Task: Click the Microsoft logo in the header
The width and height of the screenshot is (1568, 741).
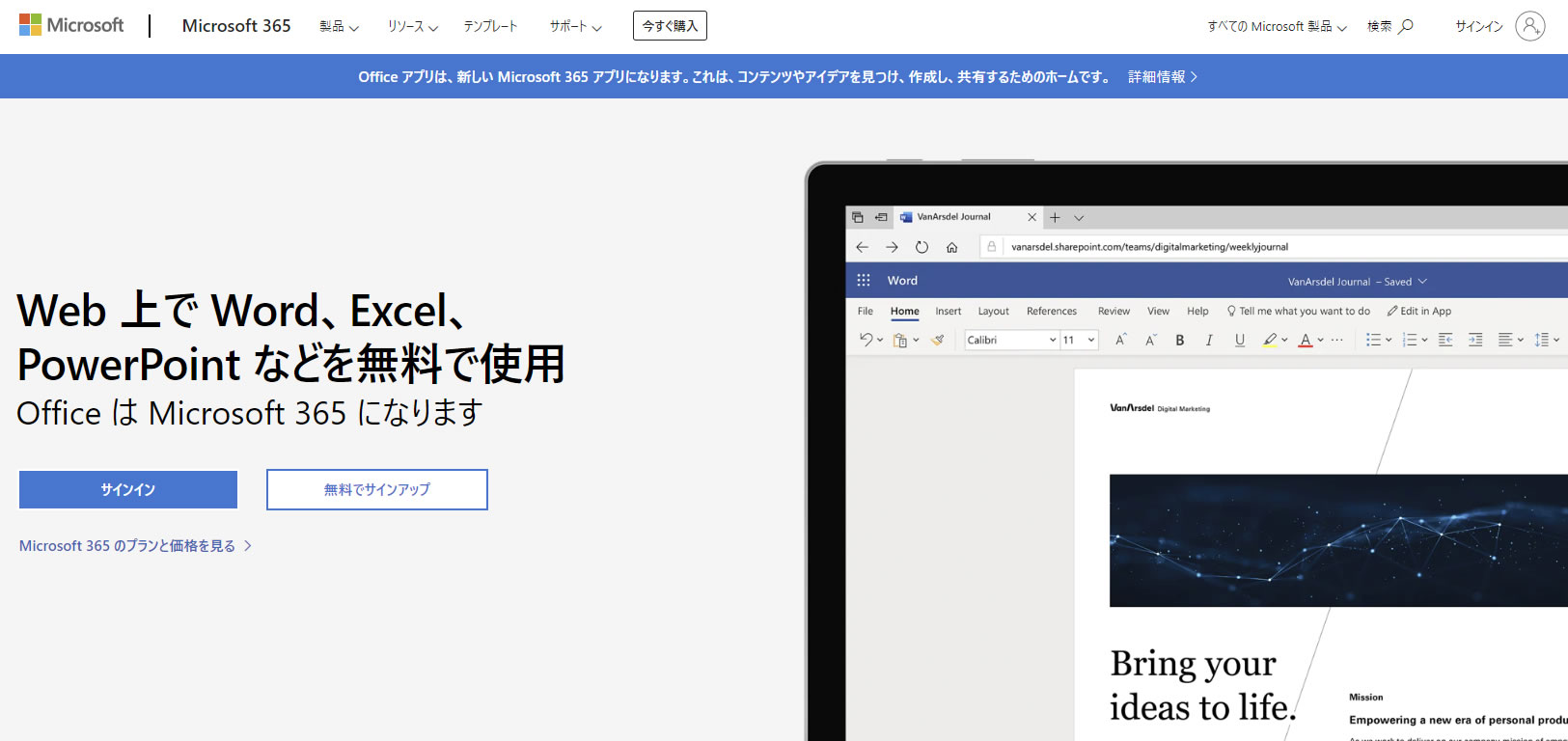Action: tap(71, 25)
